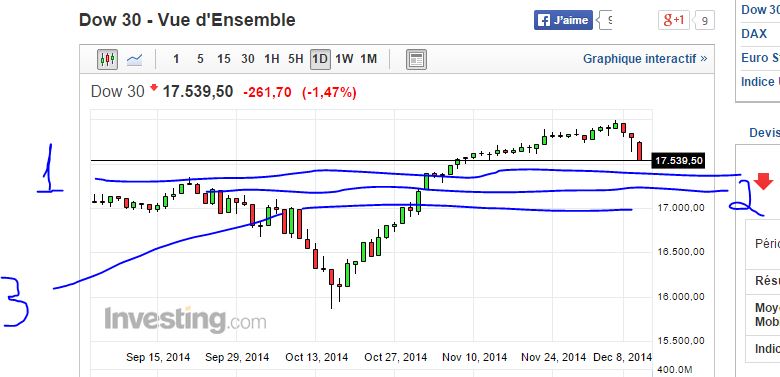Click the 16.500,00 axis label

click(681, 252)
